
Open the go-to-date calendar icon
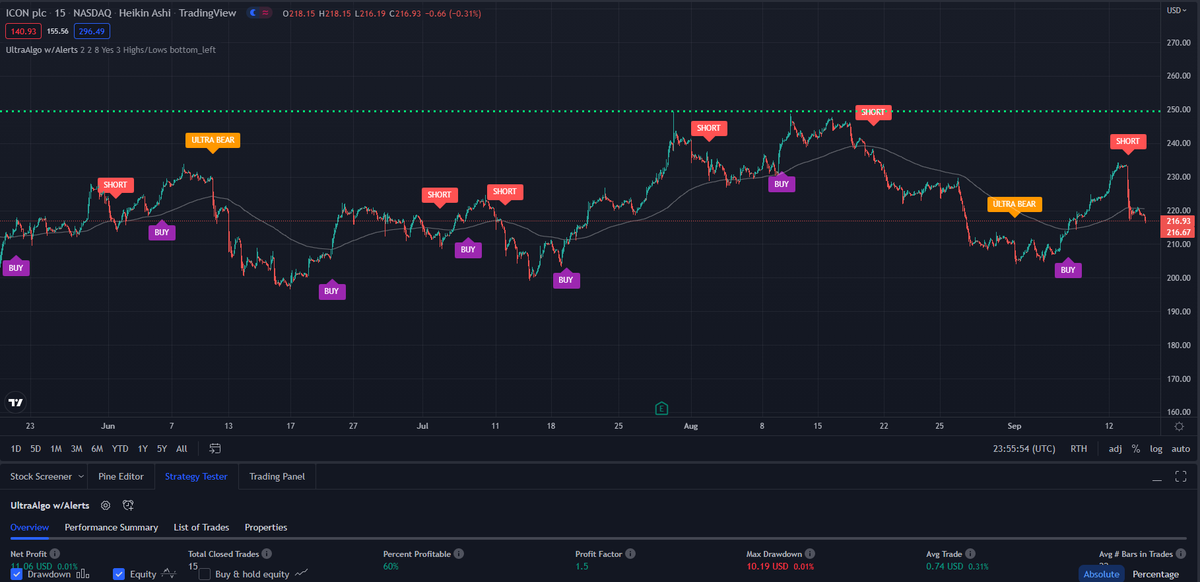pos(215,448)
